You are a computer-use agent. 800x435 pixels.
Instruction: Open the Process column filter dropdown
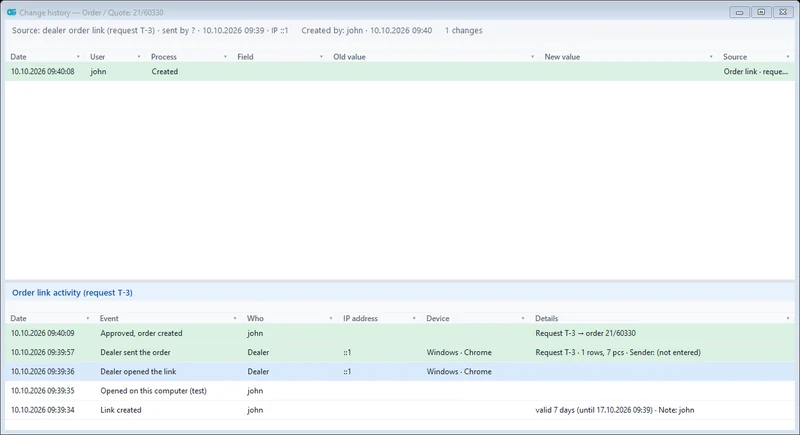(x=225, y=57)
